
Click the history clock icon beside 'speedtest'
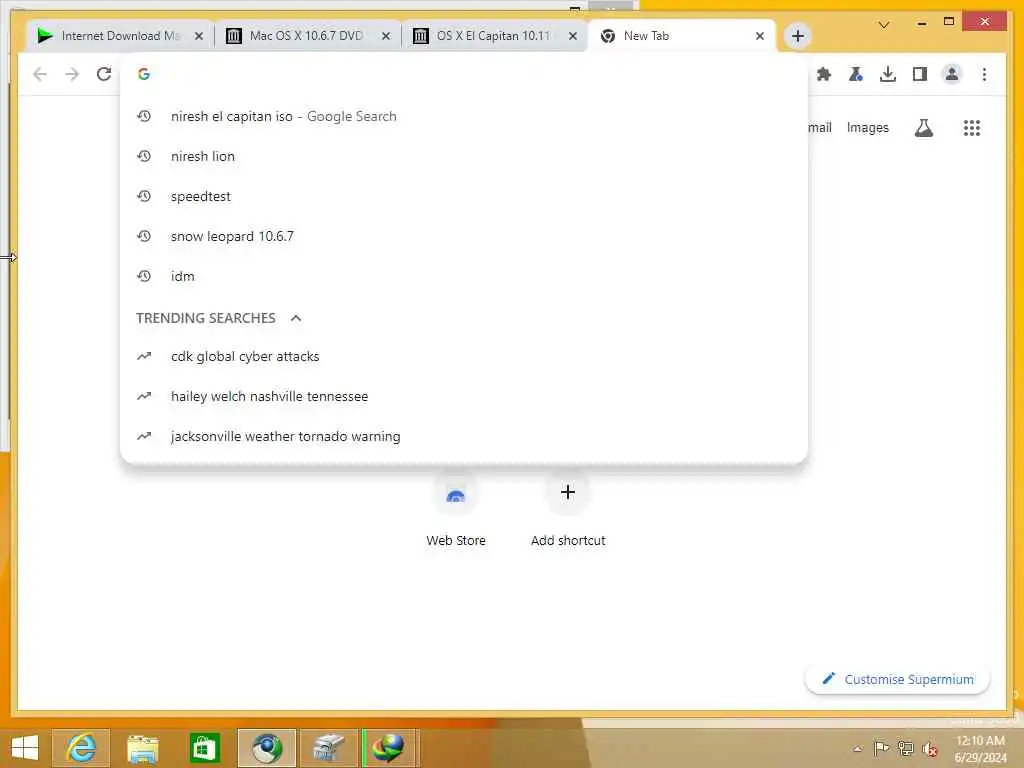coord(144,196)
